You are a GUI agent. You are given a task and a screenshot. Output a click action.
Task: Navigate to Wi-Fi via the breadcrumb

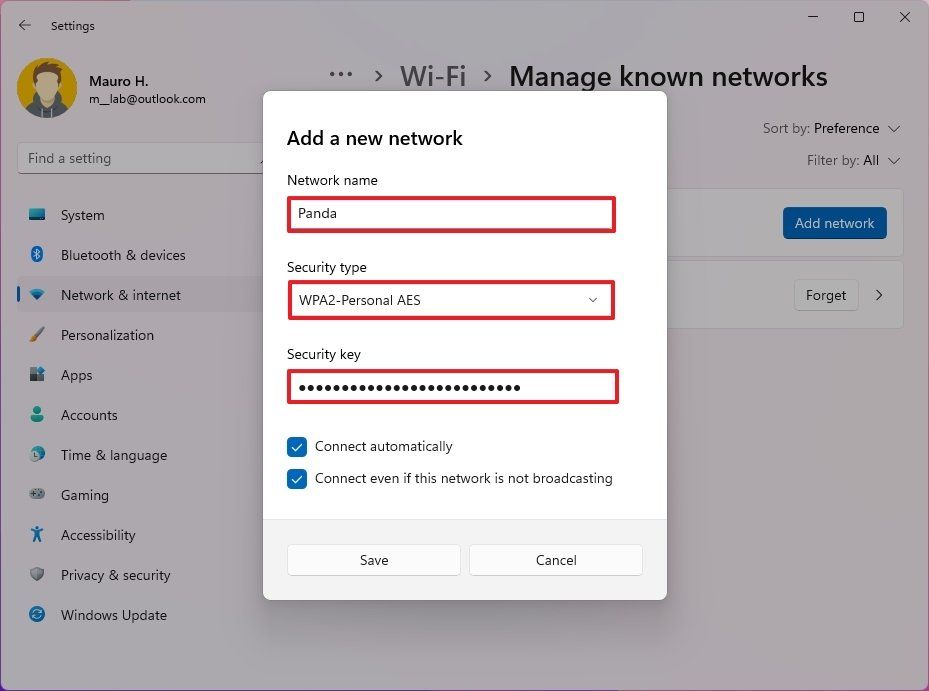point(433,76)
